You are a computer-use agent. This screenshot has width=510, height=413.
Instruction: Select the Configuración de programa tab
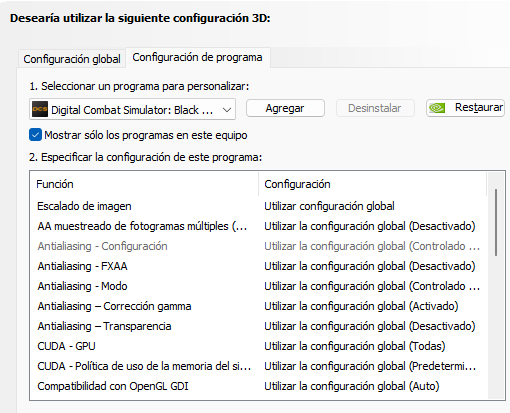click(197, 57)
